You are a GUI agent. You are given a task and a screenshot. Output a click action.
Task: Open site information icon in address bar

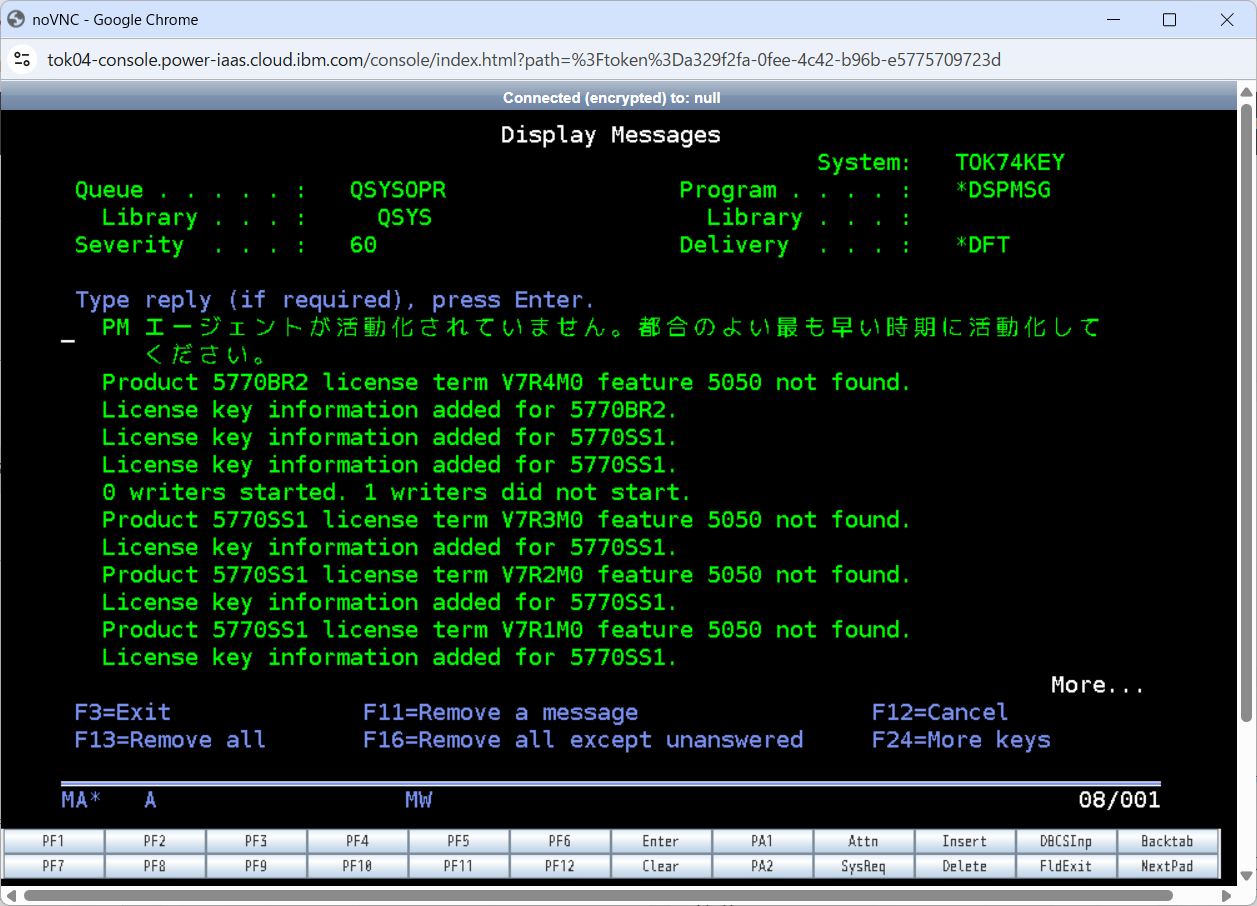(22, 60)
